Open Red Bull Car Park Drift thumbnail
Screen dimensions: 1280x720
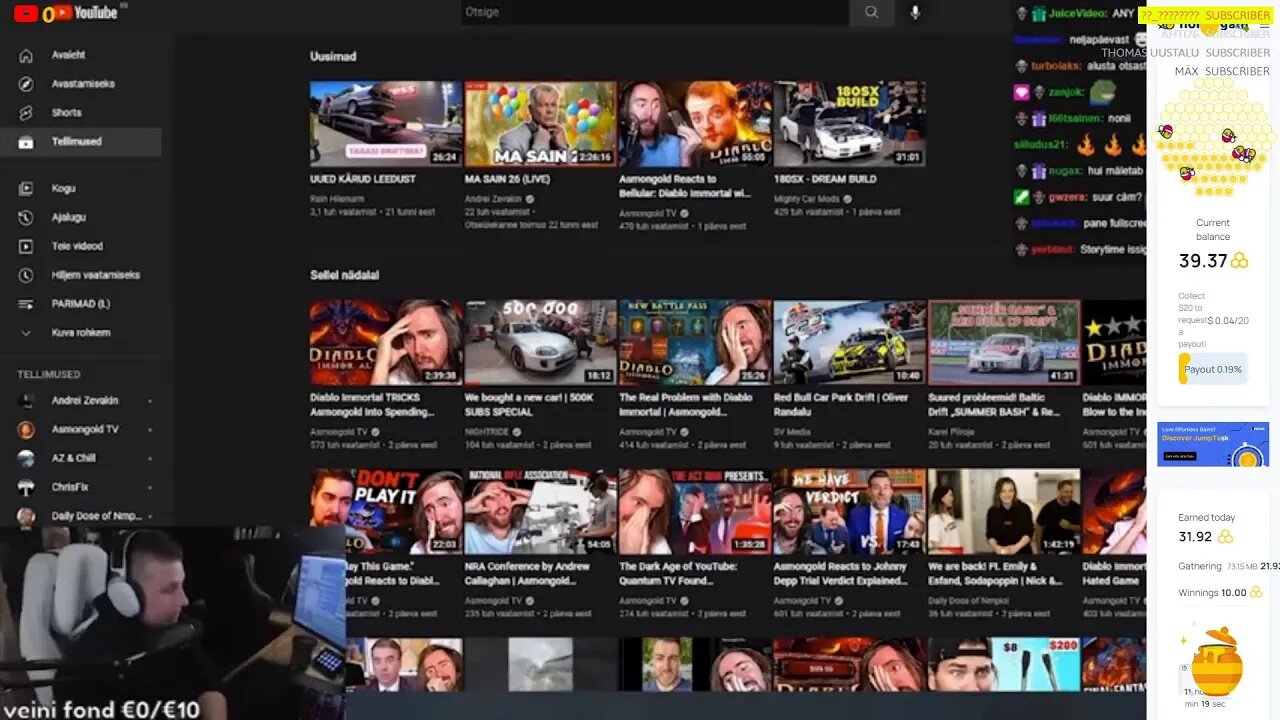[850, 342]
